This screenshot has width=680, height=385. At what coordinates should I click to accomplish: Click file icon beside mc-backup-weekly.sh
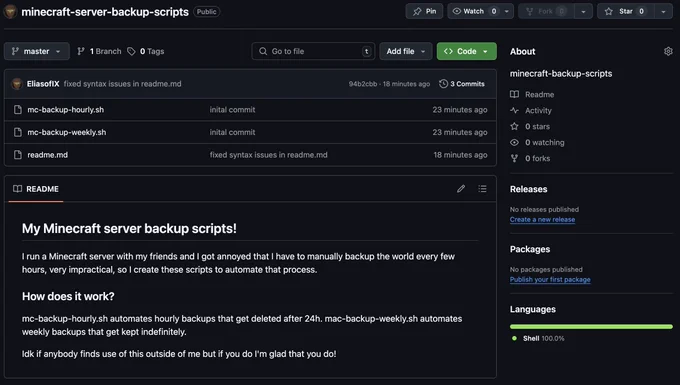tap(18, 132)
